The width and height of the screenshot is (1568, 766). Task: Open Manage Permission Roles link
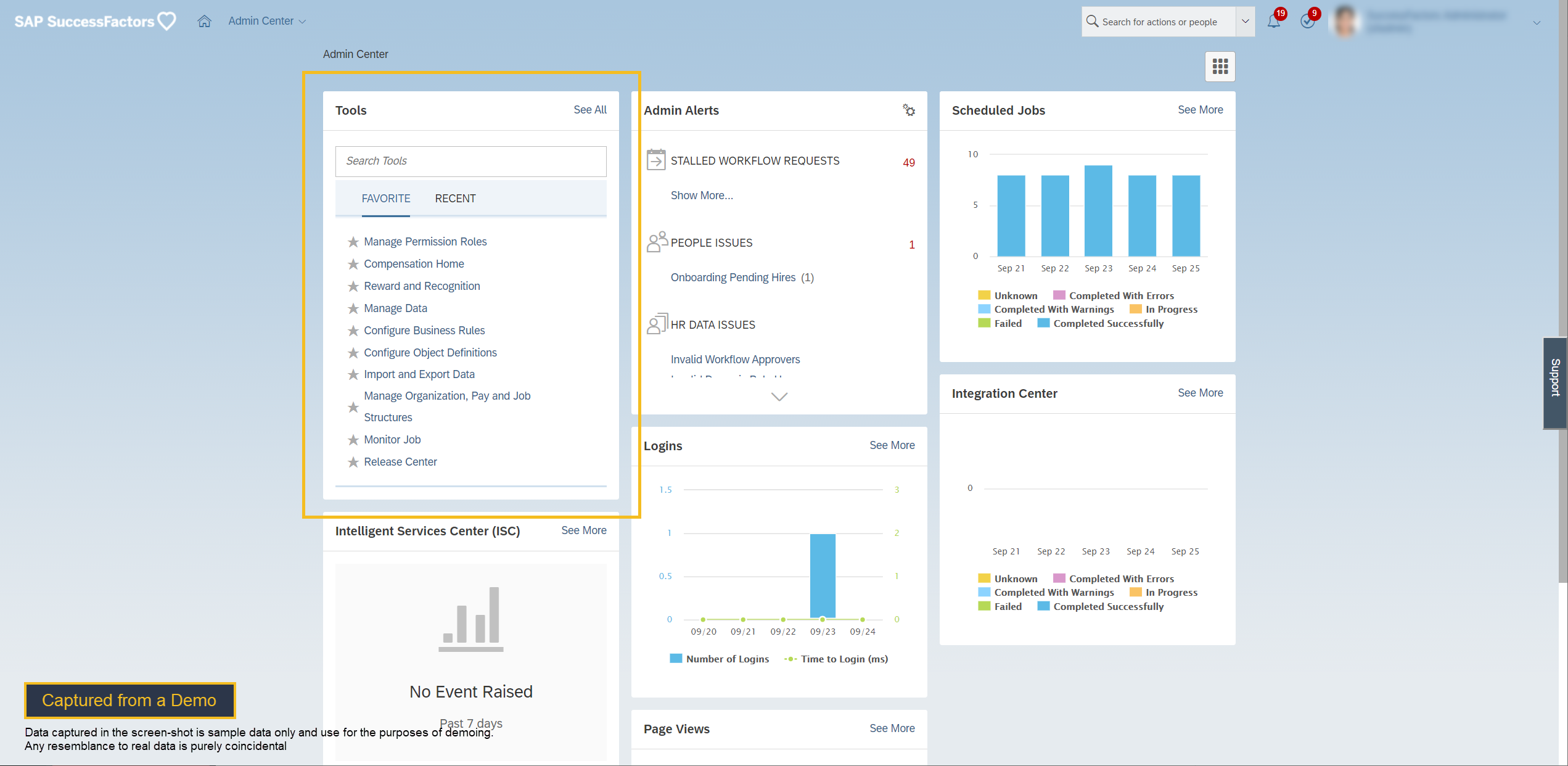pos(425,242)
